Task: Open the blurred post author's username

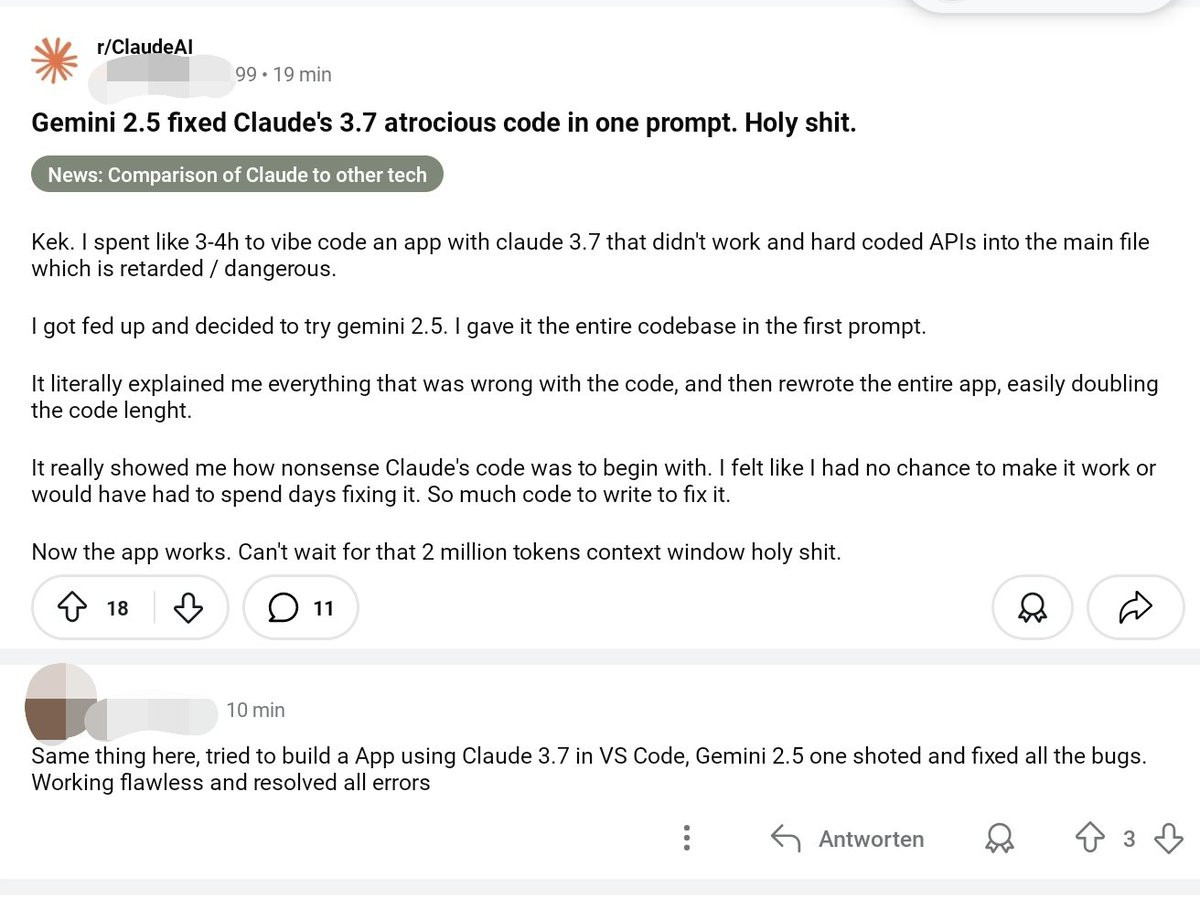Action: pyautogui.click(x=167, y=73)
